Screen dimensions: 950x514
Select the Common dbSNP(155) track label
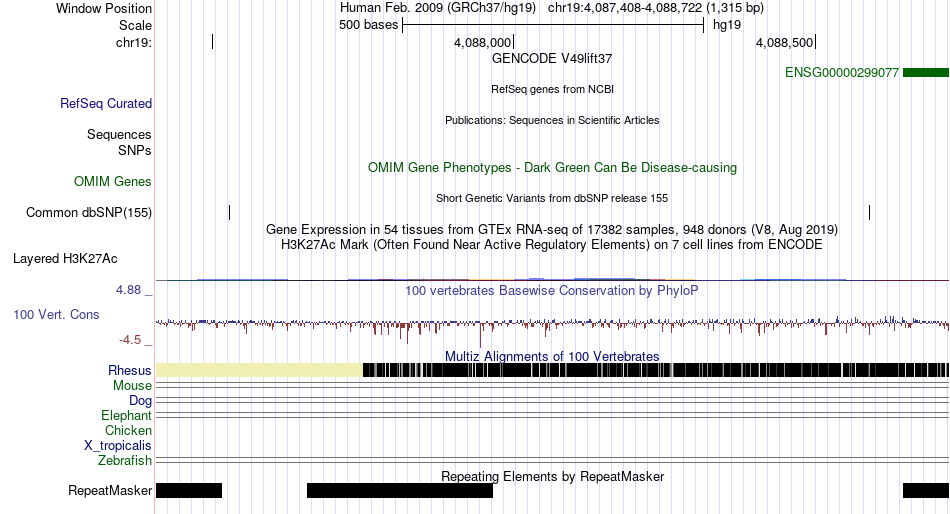tap(89, 213)
